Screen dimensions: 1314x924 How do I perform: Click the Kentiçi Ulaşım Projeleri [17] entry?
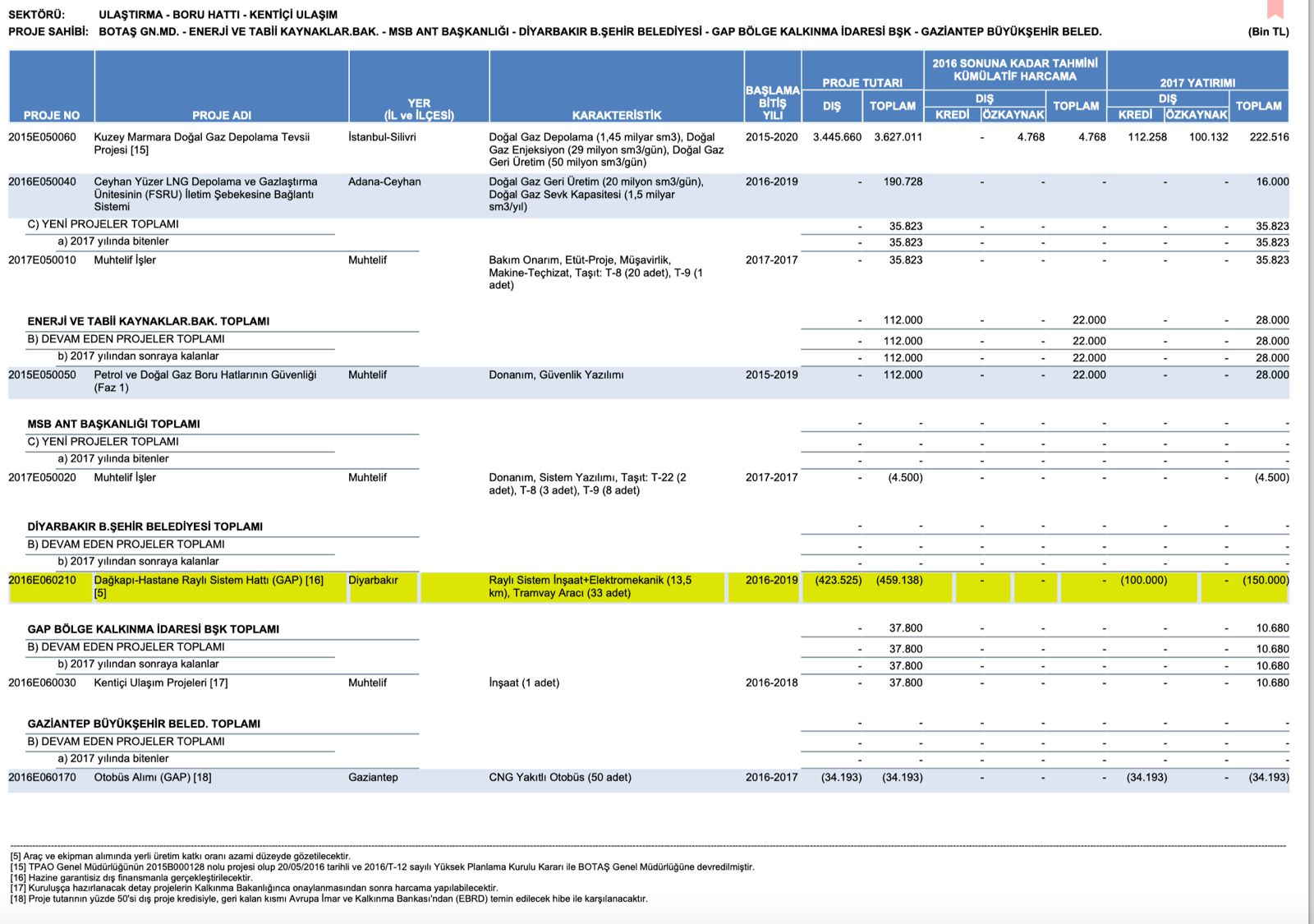[161, 683]
